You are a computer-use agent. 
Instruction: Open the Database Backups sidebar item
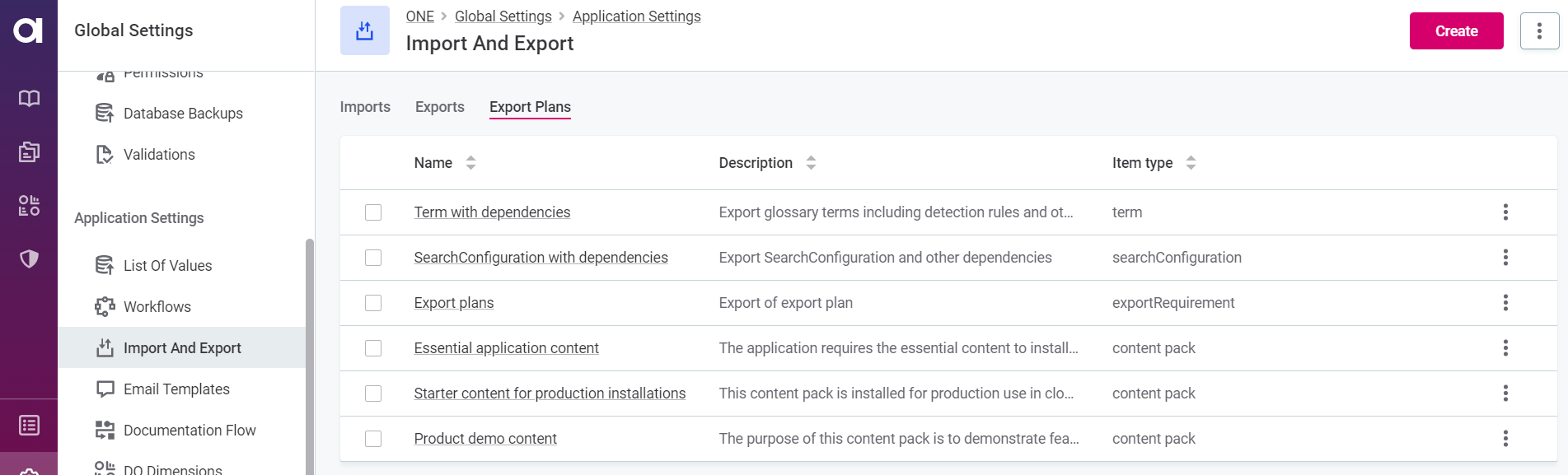tap(182, 114)
